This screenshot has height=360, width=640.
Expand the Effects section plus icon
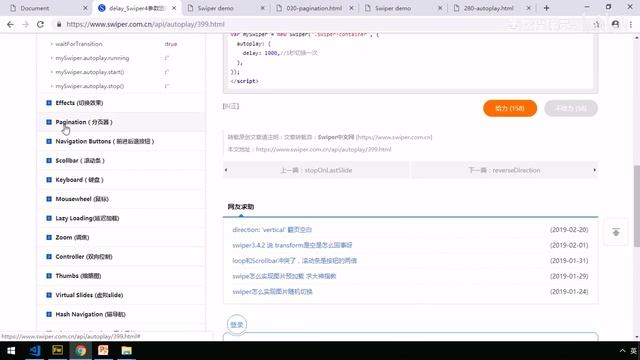click(49, 103)
